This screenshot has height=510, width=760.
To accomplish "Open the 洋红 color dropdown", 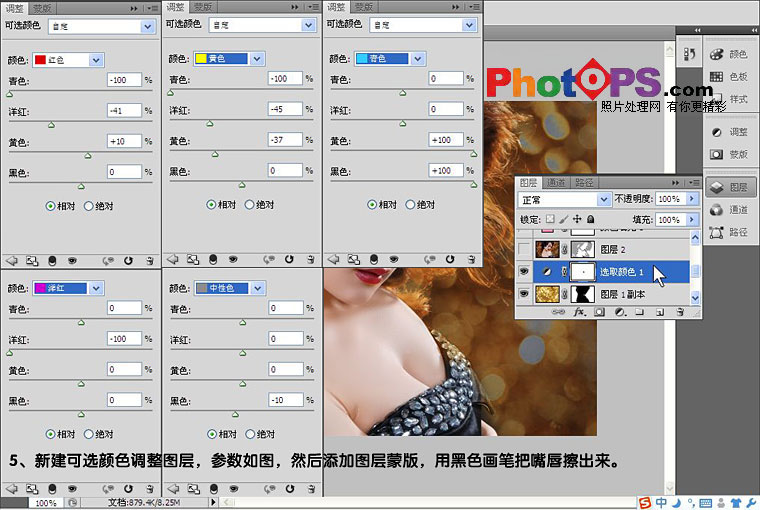I will tap(96, 288).
